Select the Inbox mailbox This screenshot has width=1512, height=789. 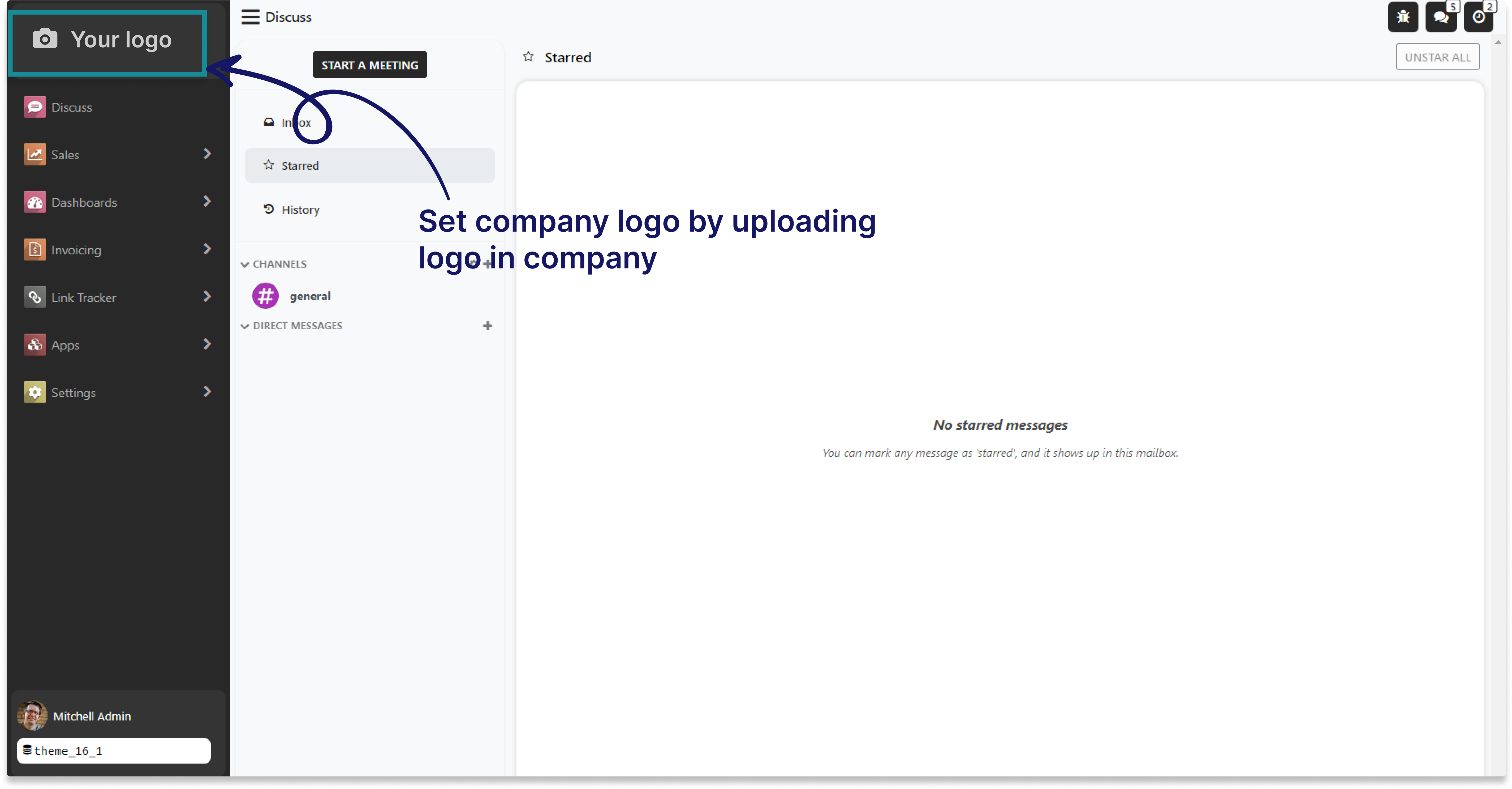pyautogui.click(x=369, y=122)
